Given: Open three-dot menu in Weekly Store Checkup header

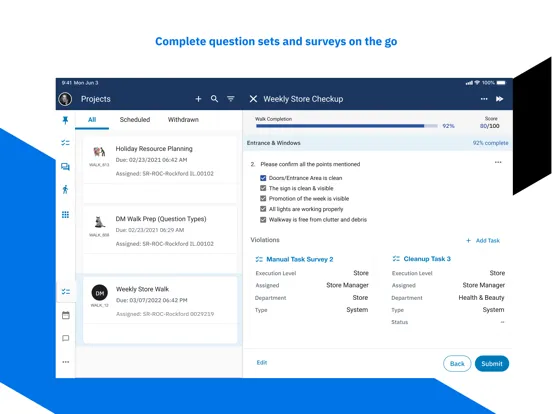Looking at the screenshot, I should pos(484,99).
